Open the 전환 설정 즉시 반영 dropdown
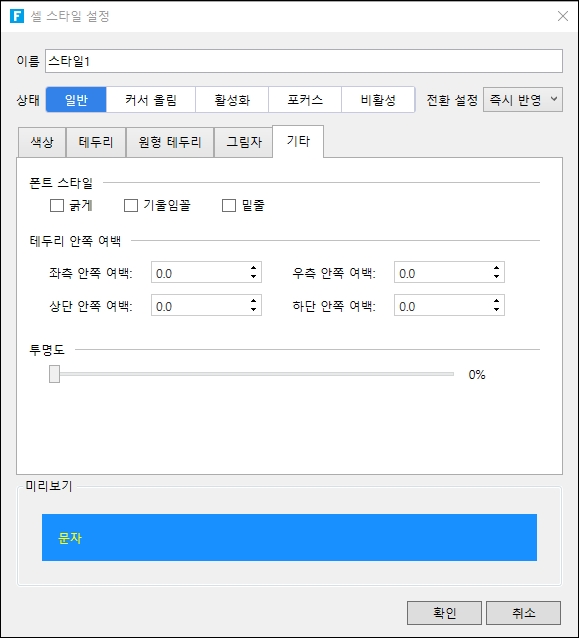Screen dimensions: 579x638 pyautogui.click(x=523, y=99)
